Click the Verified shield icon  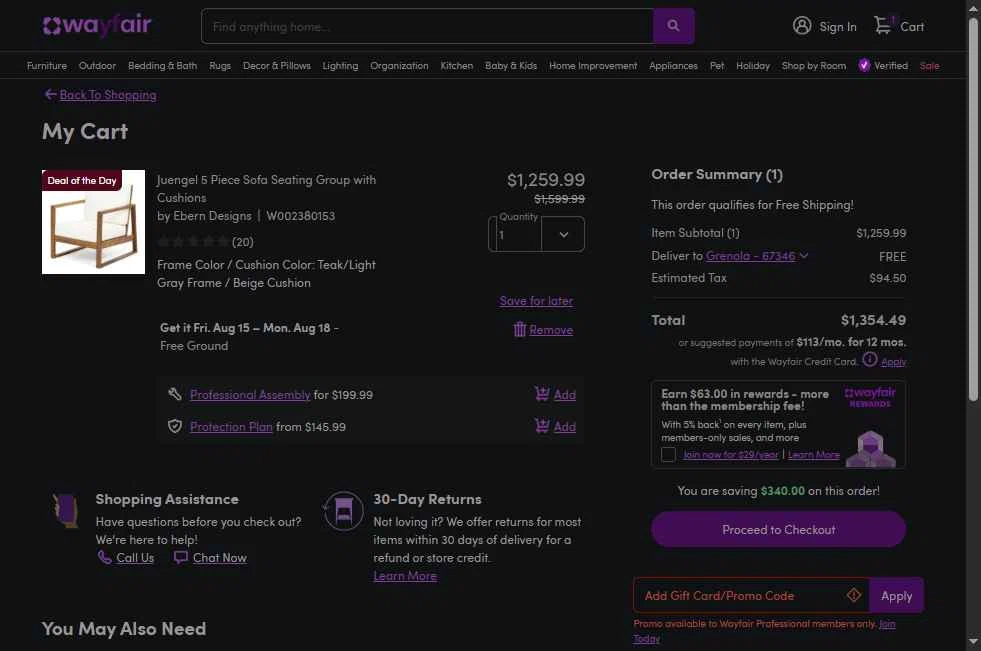pyautogui.click(x=864, y=65)
